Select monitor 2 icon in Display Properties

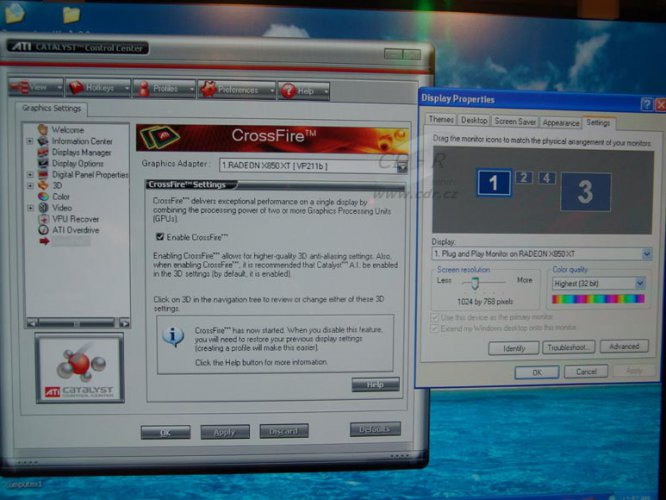tap(524, 177)
